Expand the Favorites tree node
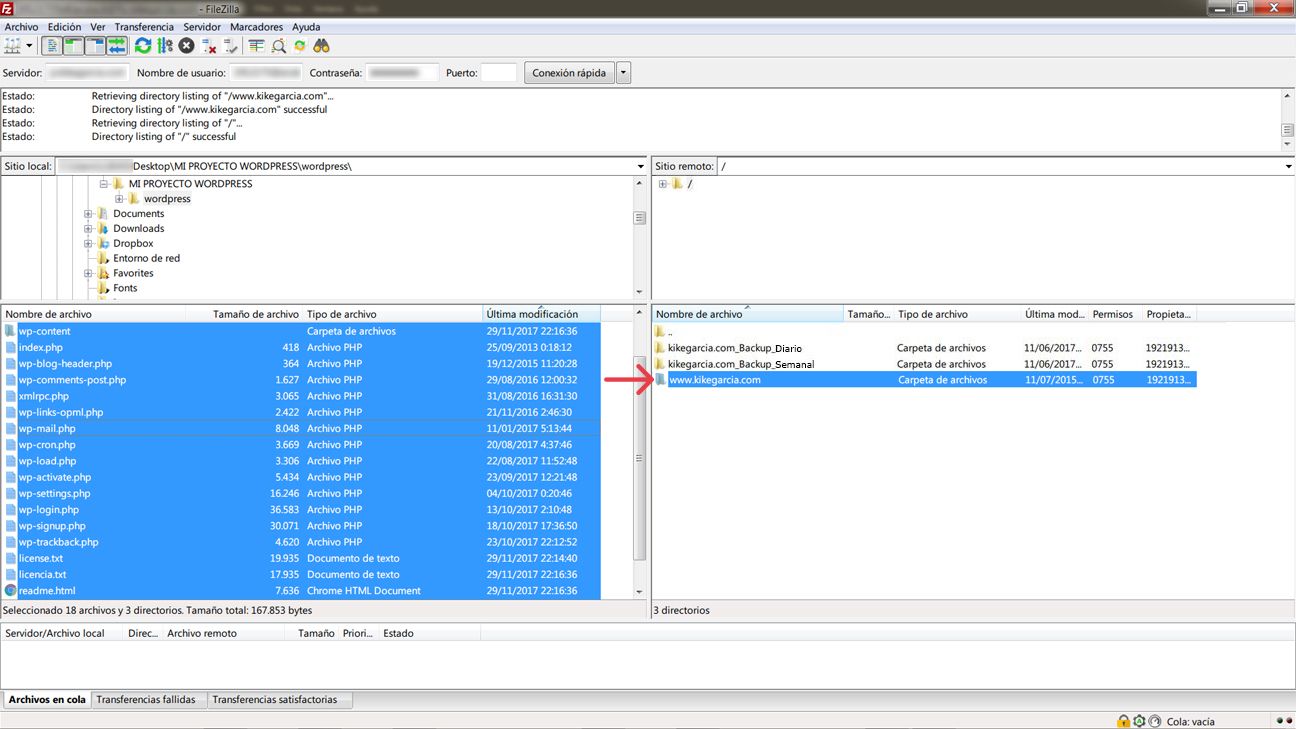1296x729 pixels. (x=88, y=273)
